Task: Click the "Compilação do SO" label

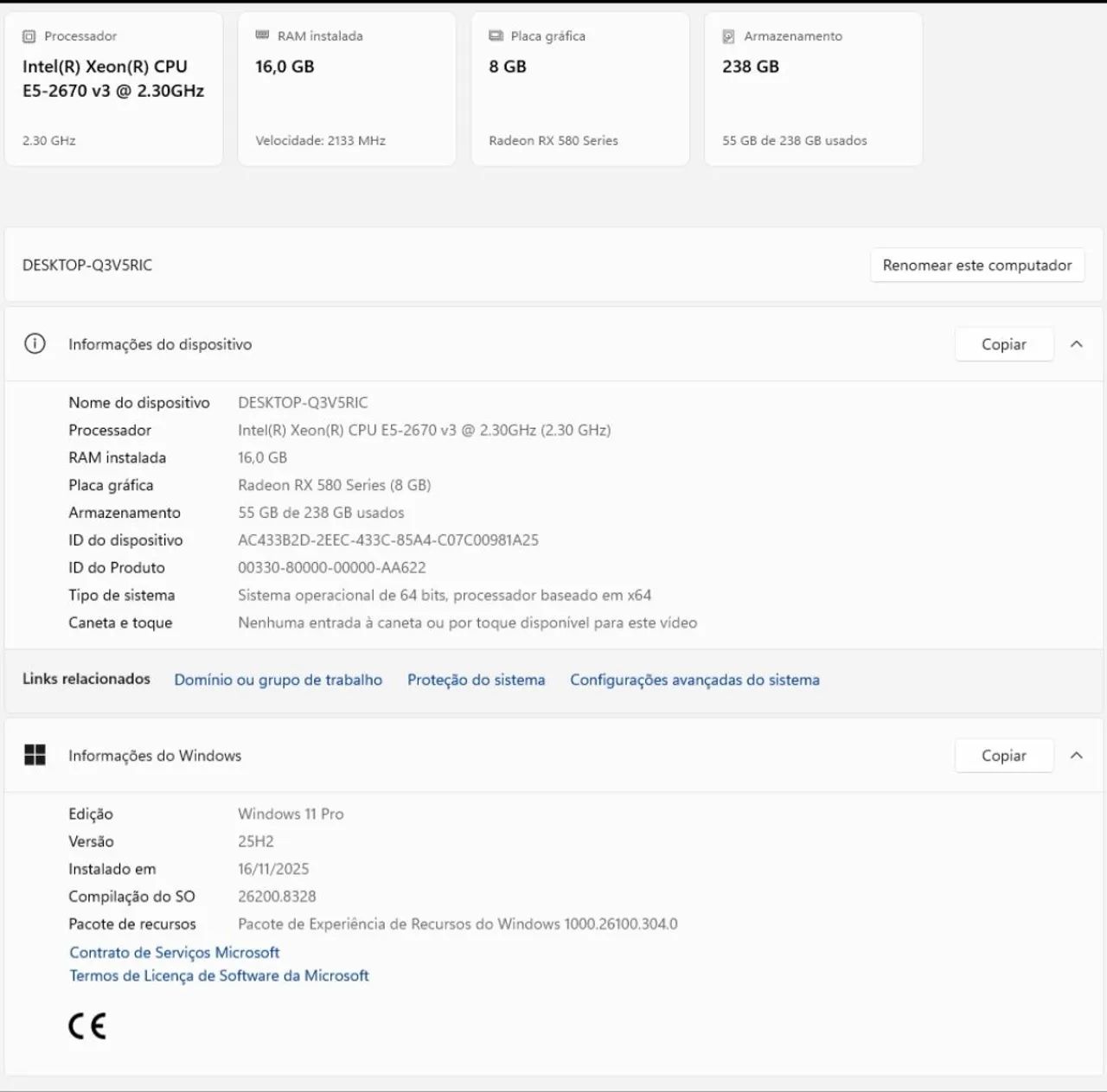Action: tap(132, 897)
